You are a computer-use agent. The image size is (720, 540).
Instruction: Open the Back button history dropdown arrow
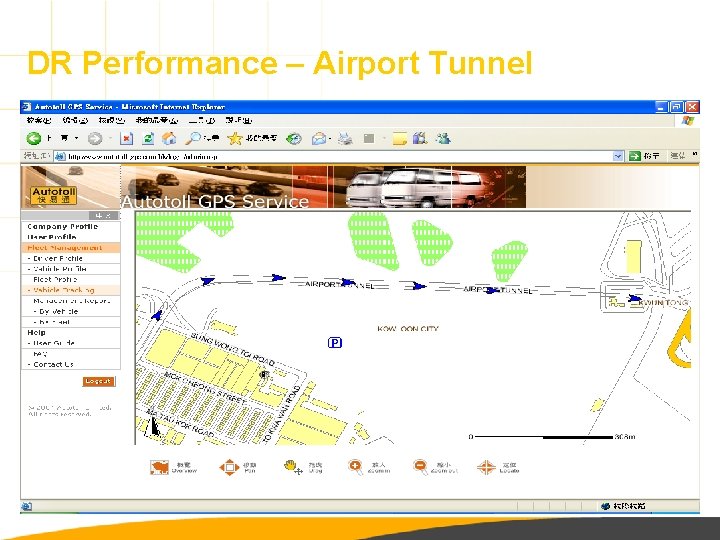(x=76, y=138)
